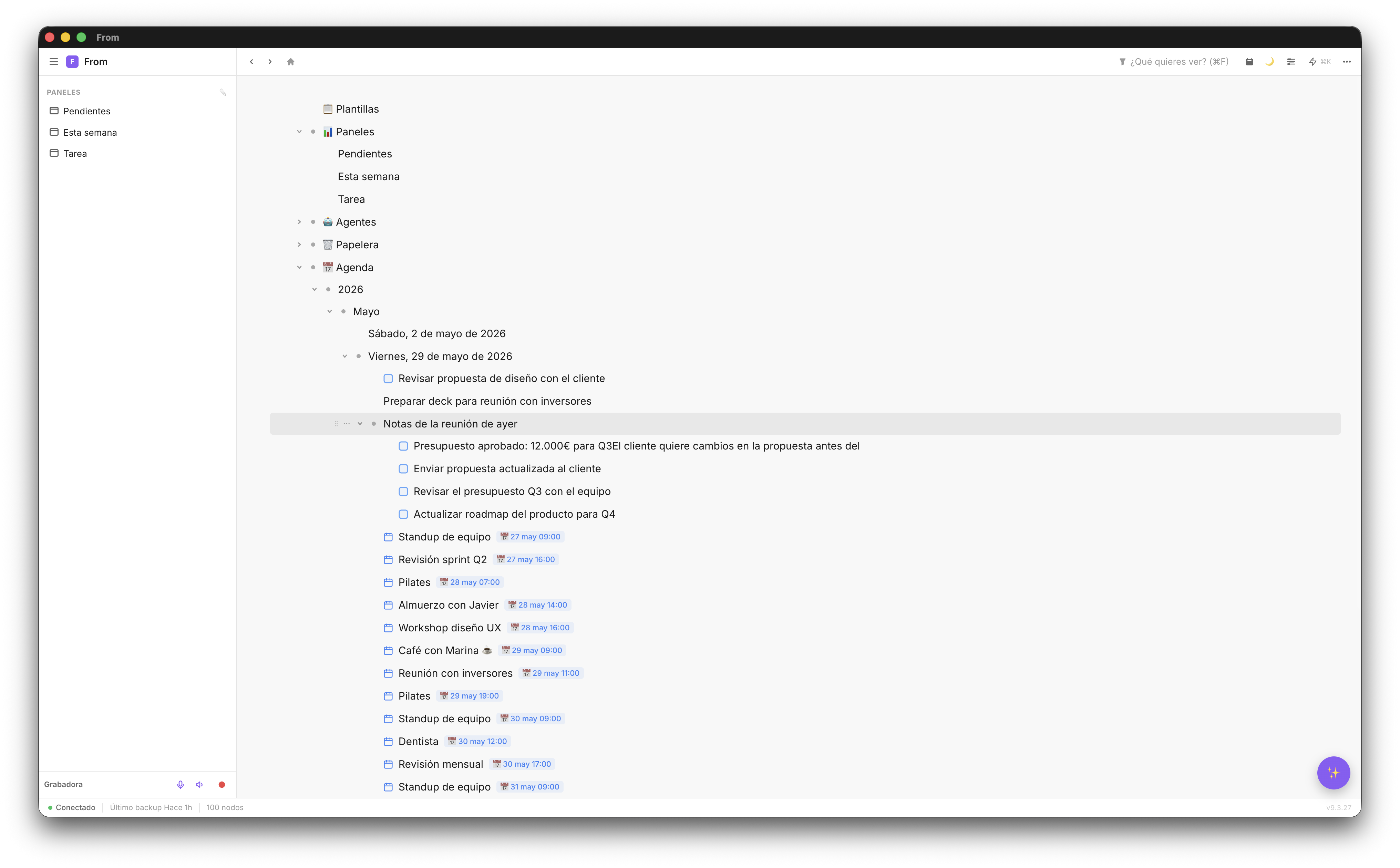
Task: Check 'Revisar el presupuesto Q3 con el equipo'
Action: [x=403, y=492]
